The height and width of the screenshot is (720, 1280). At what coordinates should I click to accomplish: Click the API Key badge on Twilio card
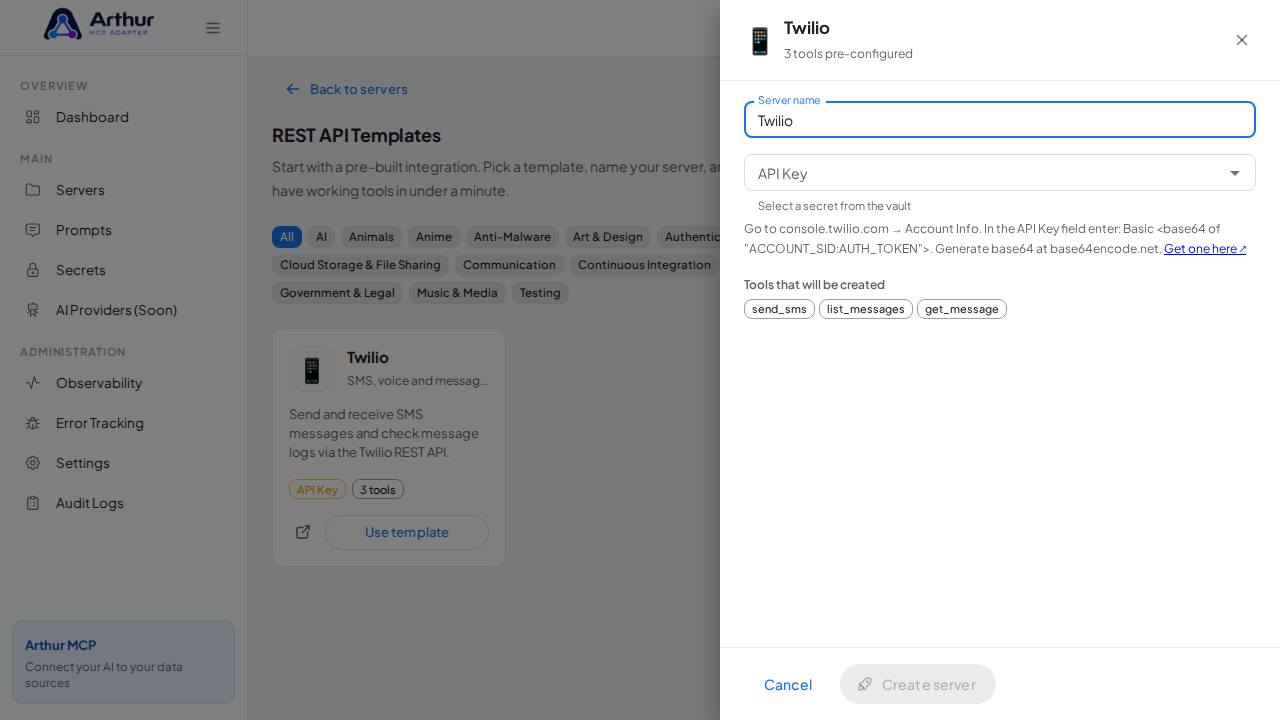click(x=317, y=489)
